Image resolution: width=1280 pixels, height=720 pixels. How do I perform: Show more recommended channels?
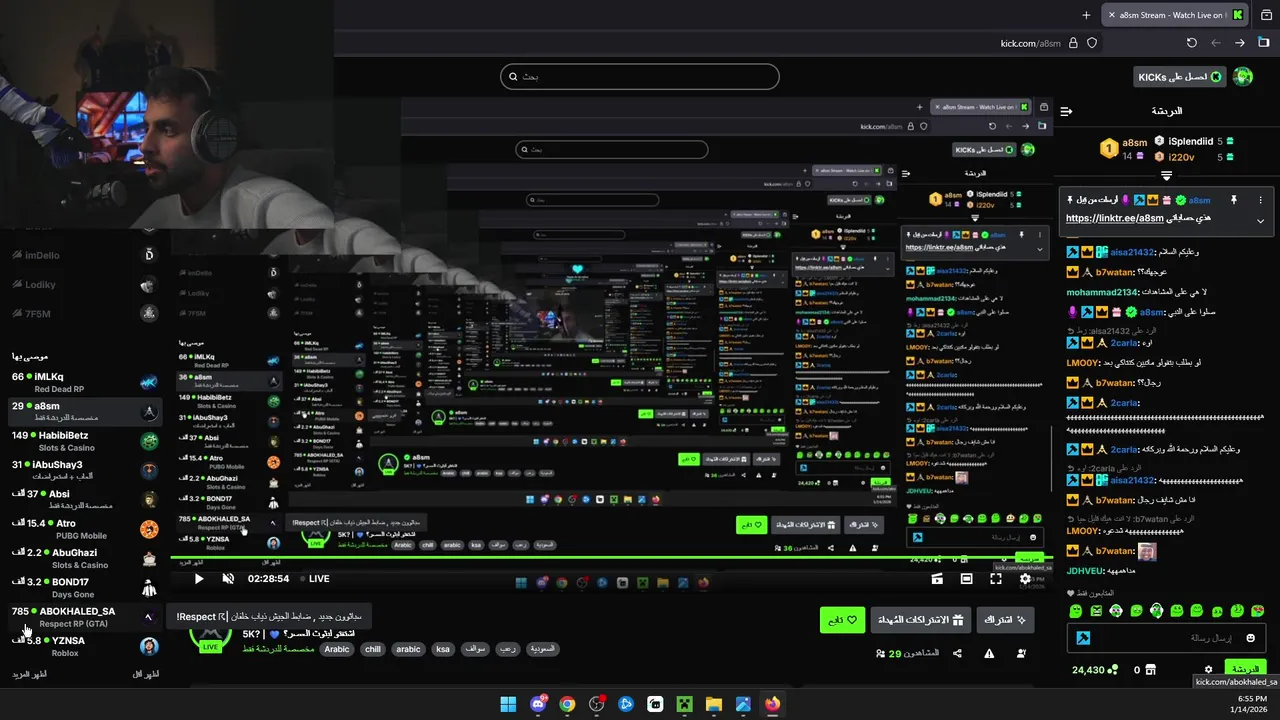click(28, 675)
